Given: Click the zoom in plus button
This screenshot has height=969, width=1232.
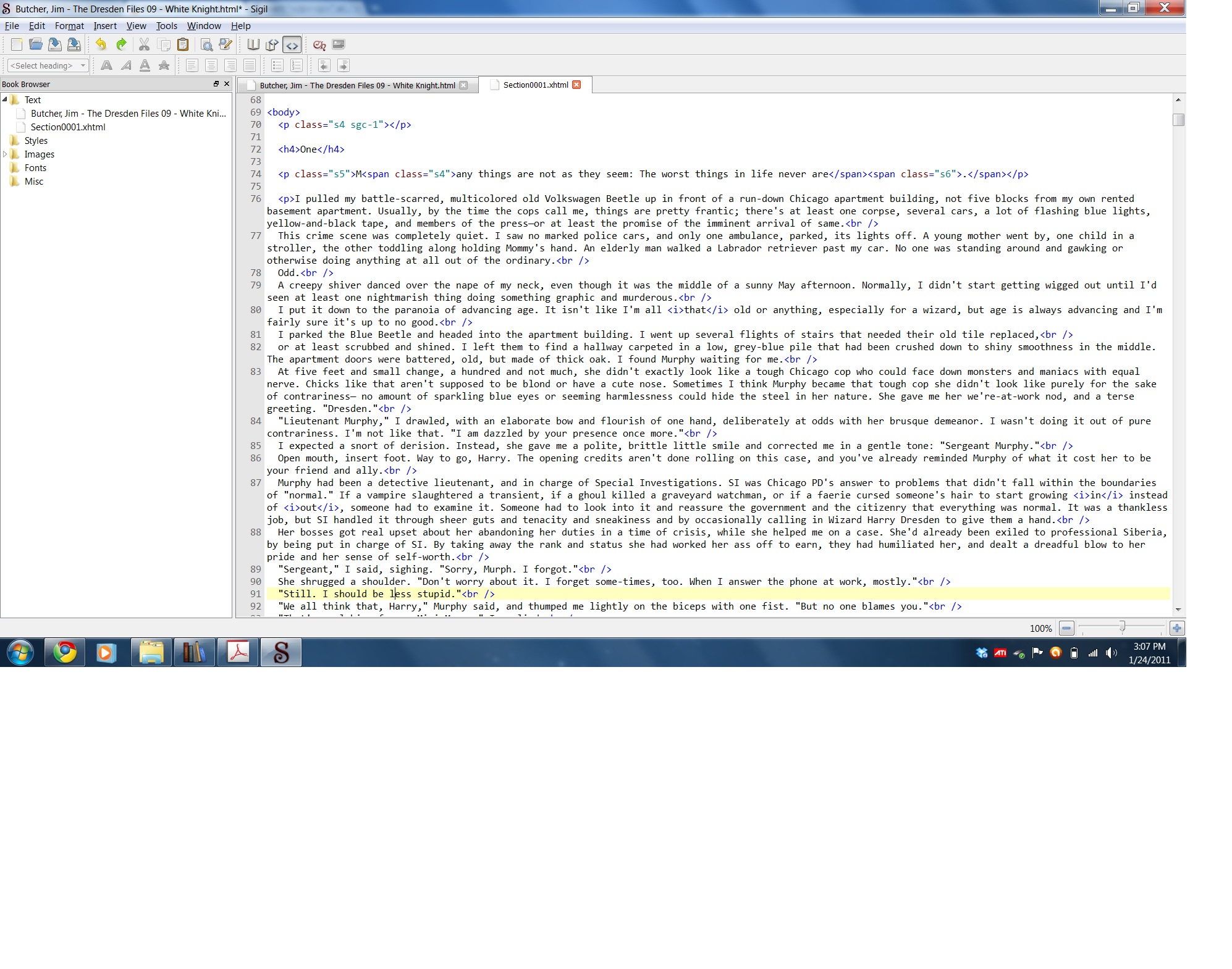Looking at the screenshot, I should pos(1177,628).
